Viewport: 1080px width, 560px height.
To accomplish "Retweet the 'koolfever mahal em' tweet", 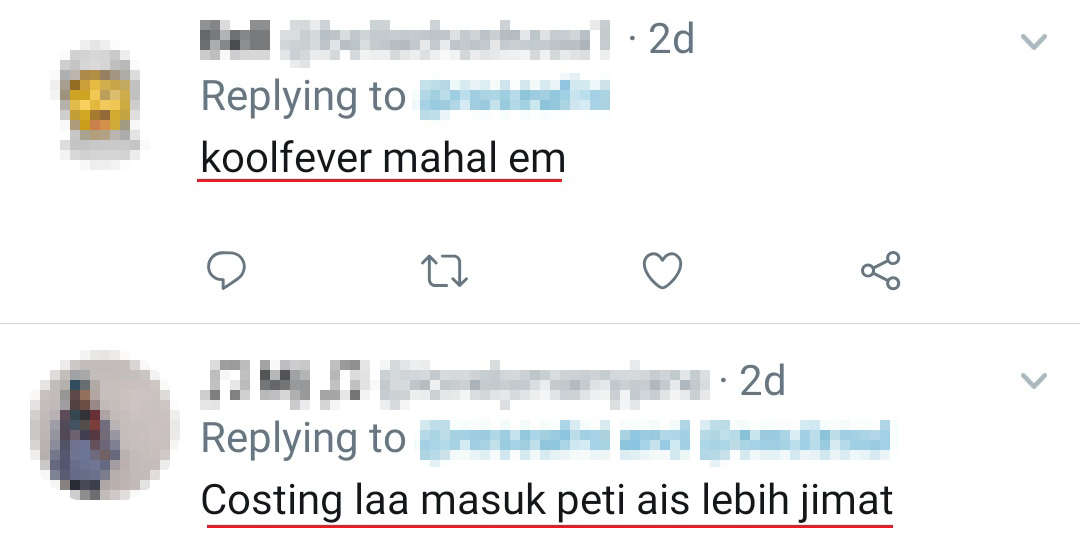I will coord(444,271).
